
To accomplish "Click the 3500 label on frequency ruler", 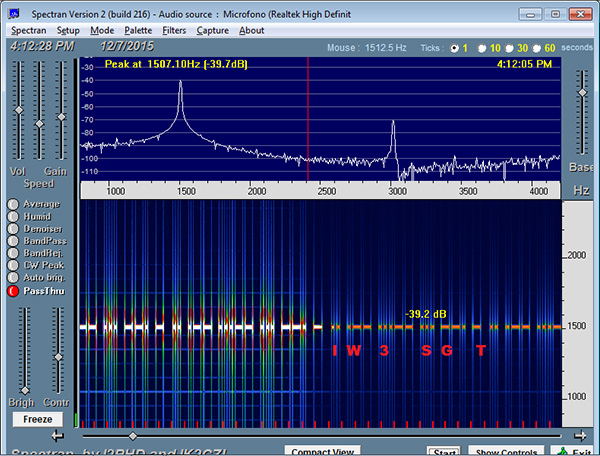I will (468, 191).
